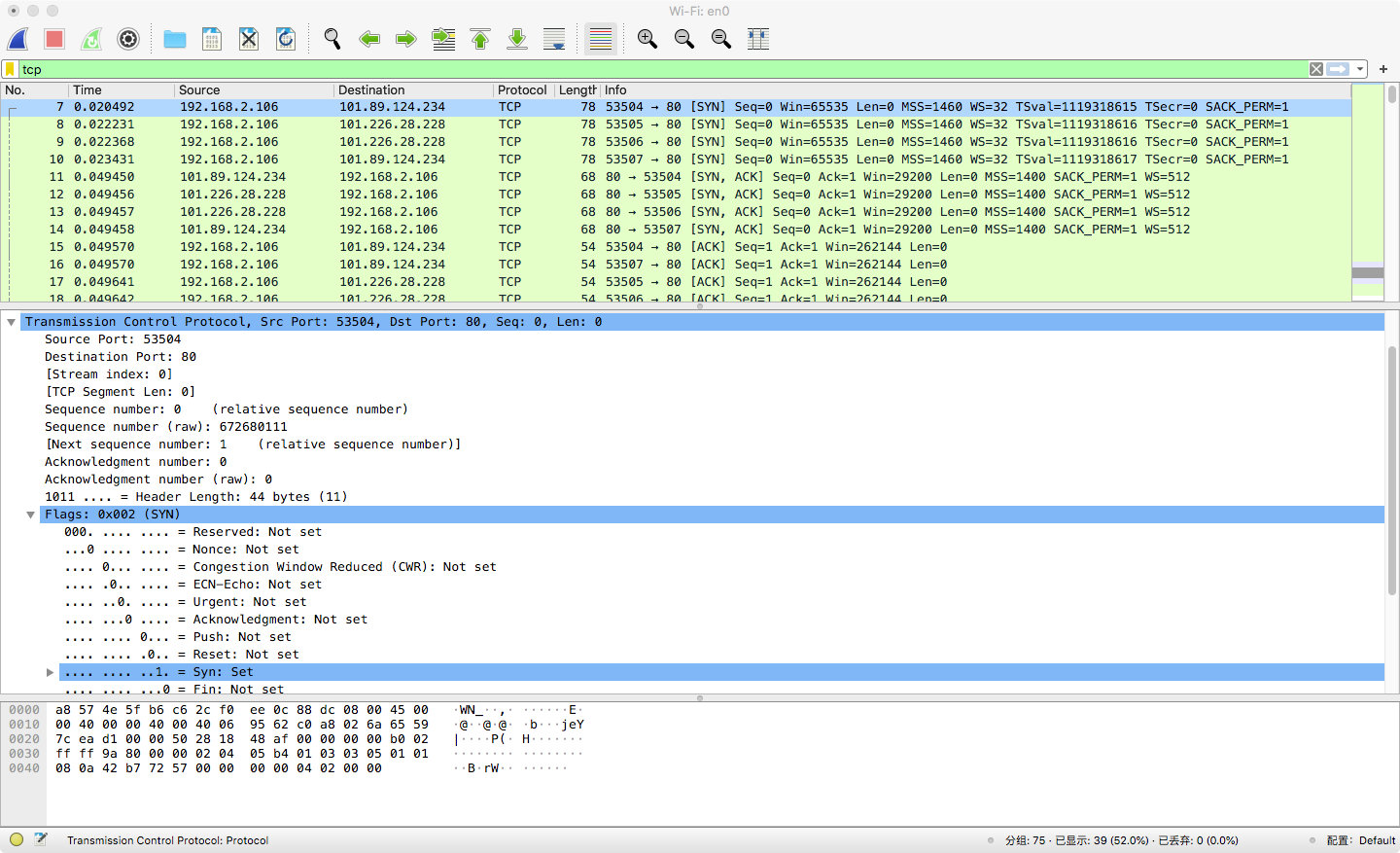Viewport: 1400px width, 853px height.
Task: Restart the current capture
Action: [x=91, y=39]
